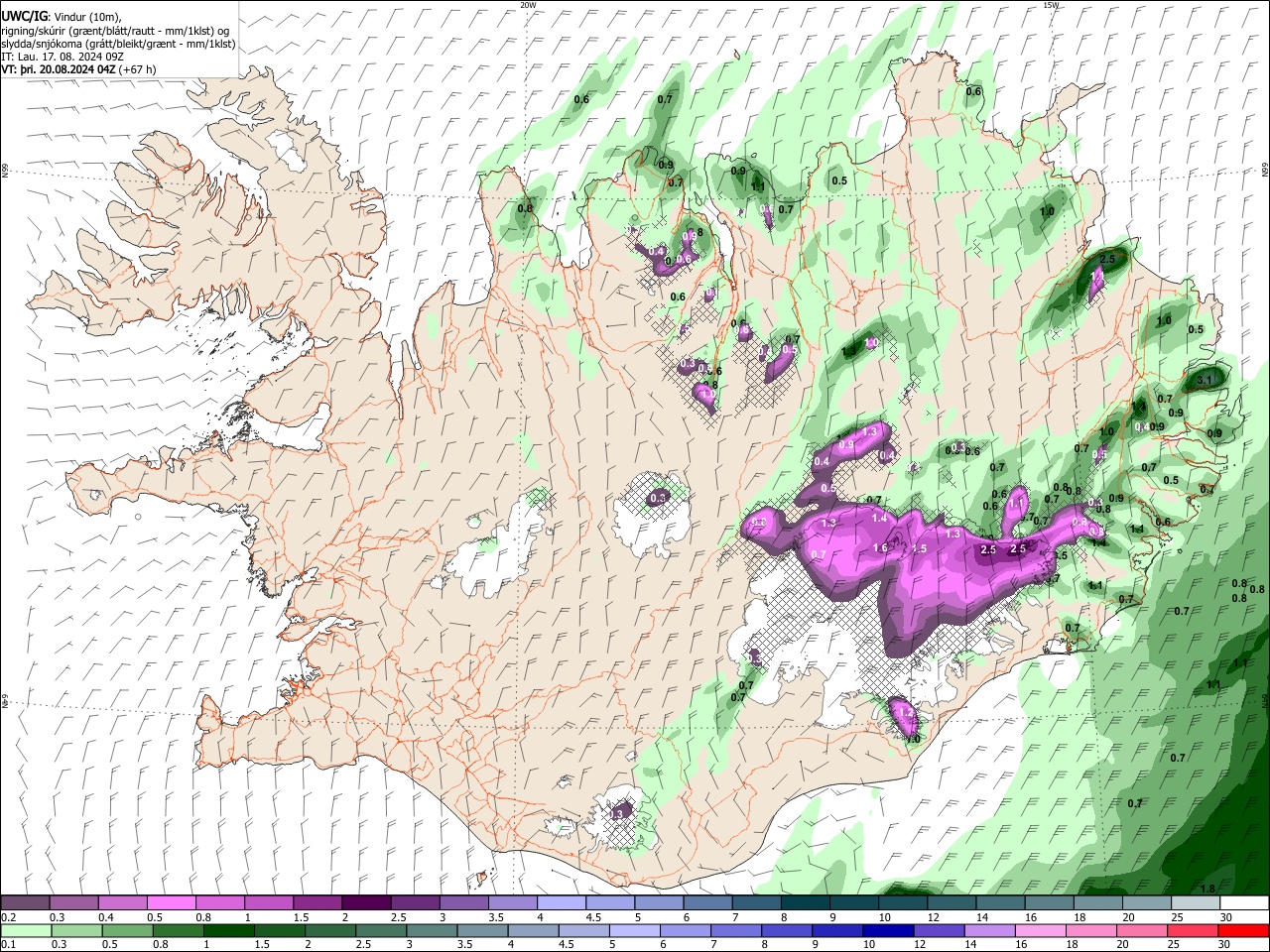Select the white 30 swatch in upper legend
1270x952 pixels.
(1244, 903)
